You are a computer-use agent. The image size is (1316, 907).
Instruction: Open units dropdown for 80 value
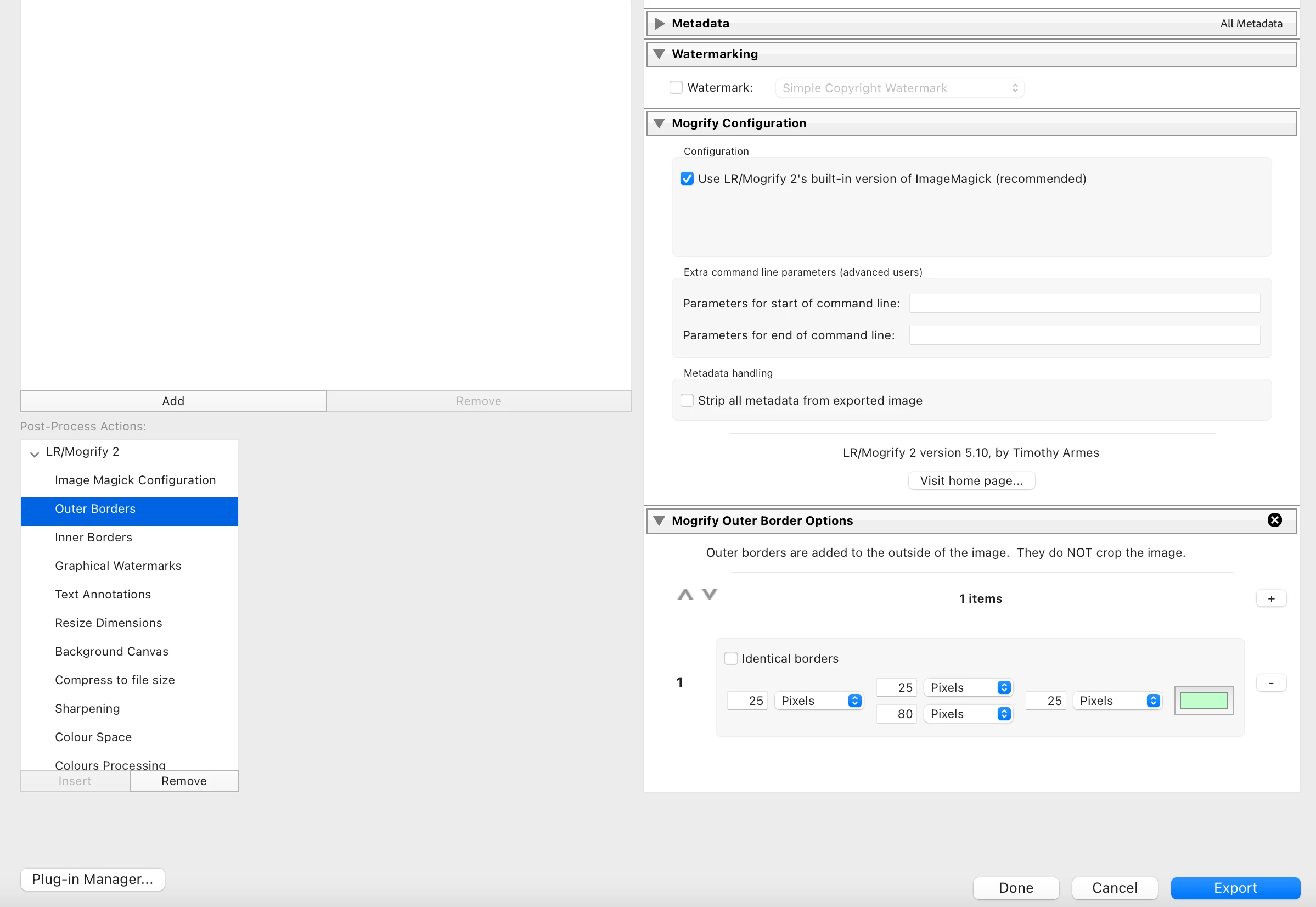point(968,714)
